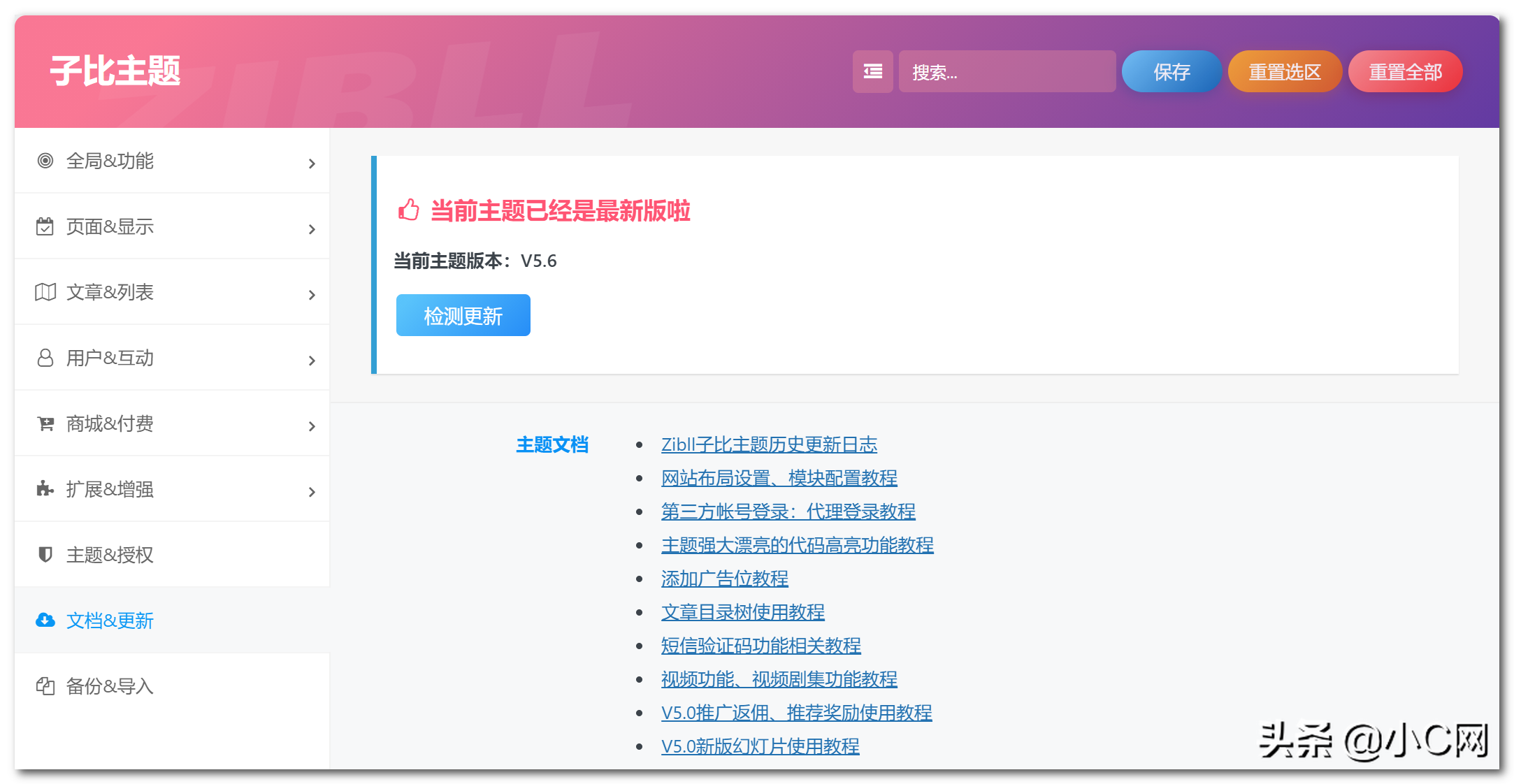
Task: Open the 主题&授权 menu item
Action: [110, 555]
